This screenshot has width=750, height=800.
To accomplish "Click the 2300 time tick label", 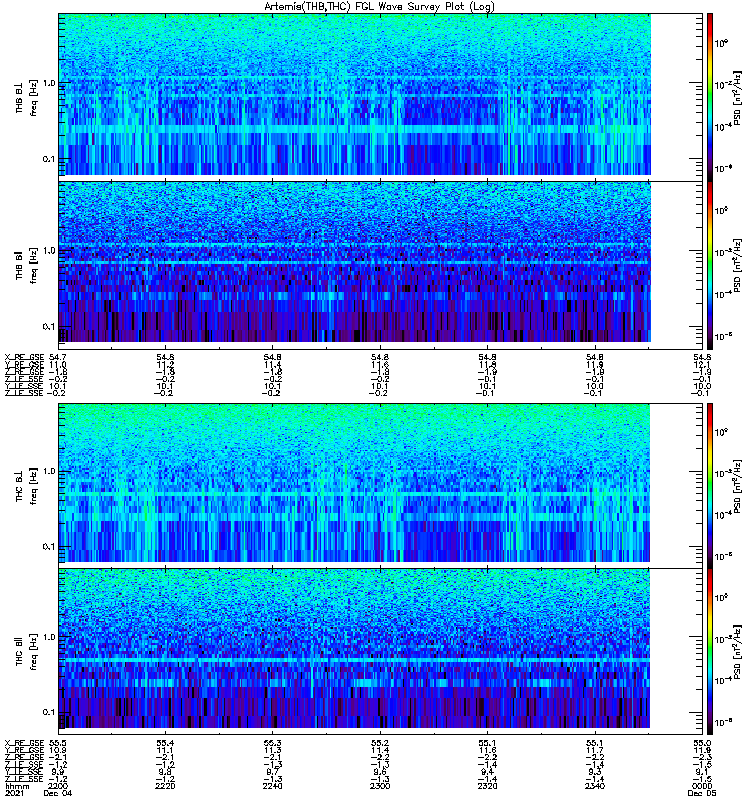I will tap(380, 786).
